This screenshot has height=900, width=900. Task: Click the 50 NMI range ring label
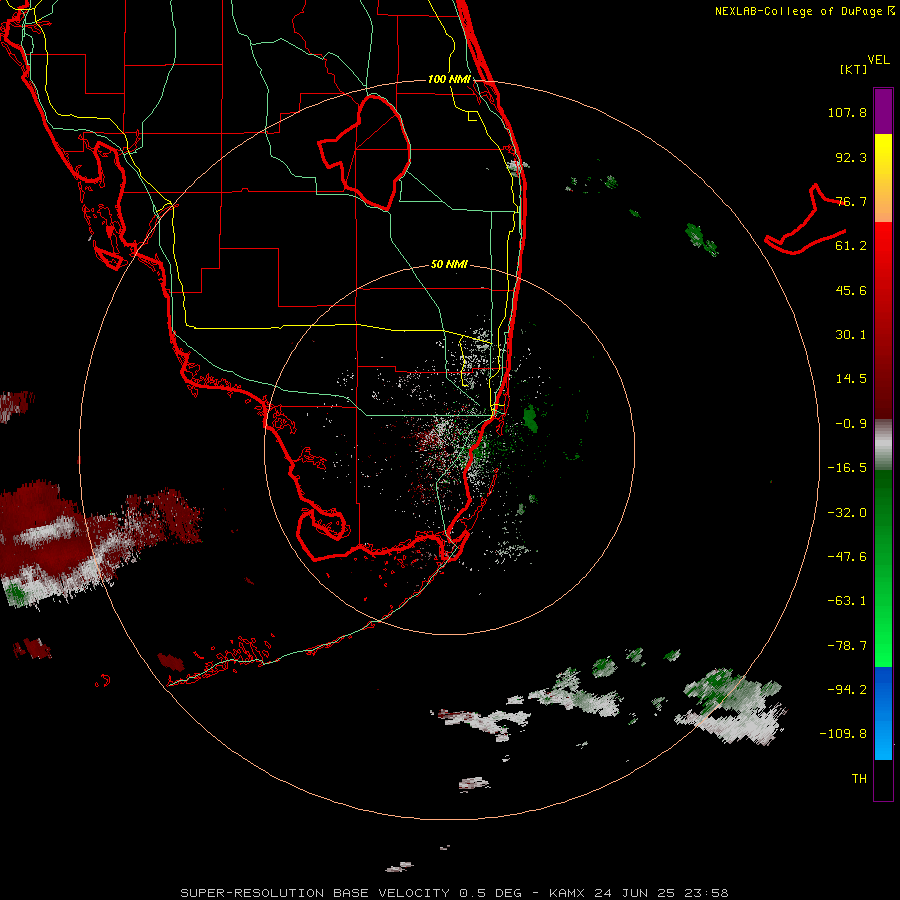pos(449,265)
